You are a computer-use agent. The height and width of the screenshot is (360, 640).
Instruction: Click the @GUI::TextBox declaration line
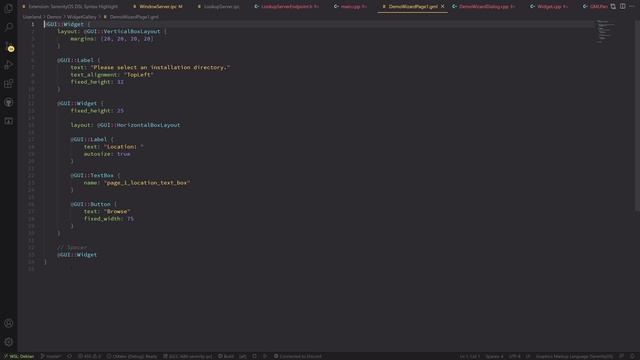click(x=95, y=176)
